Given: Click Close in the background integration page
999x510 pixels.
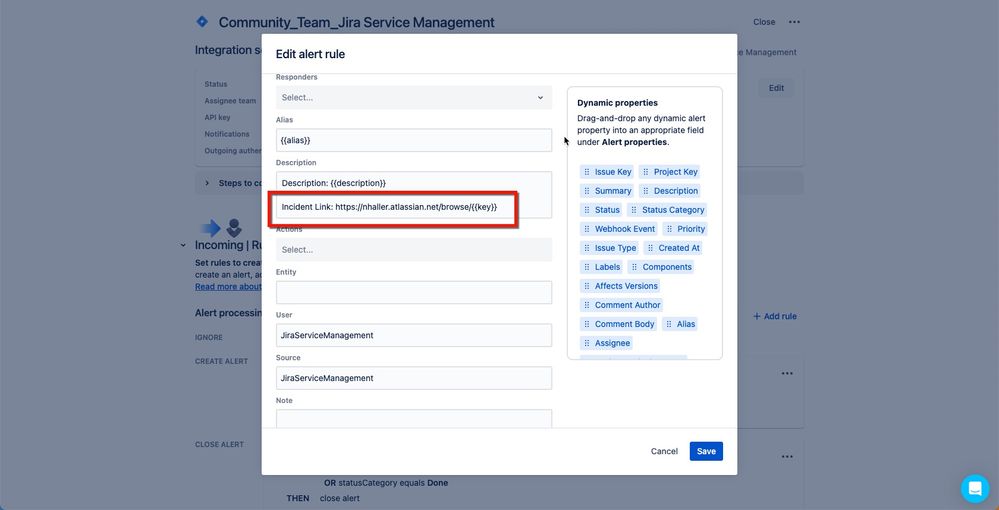Looking at the screenshot, I should [x=764, y=22].
